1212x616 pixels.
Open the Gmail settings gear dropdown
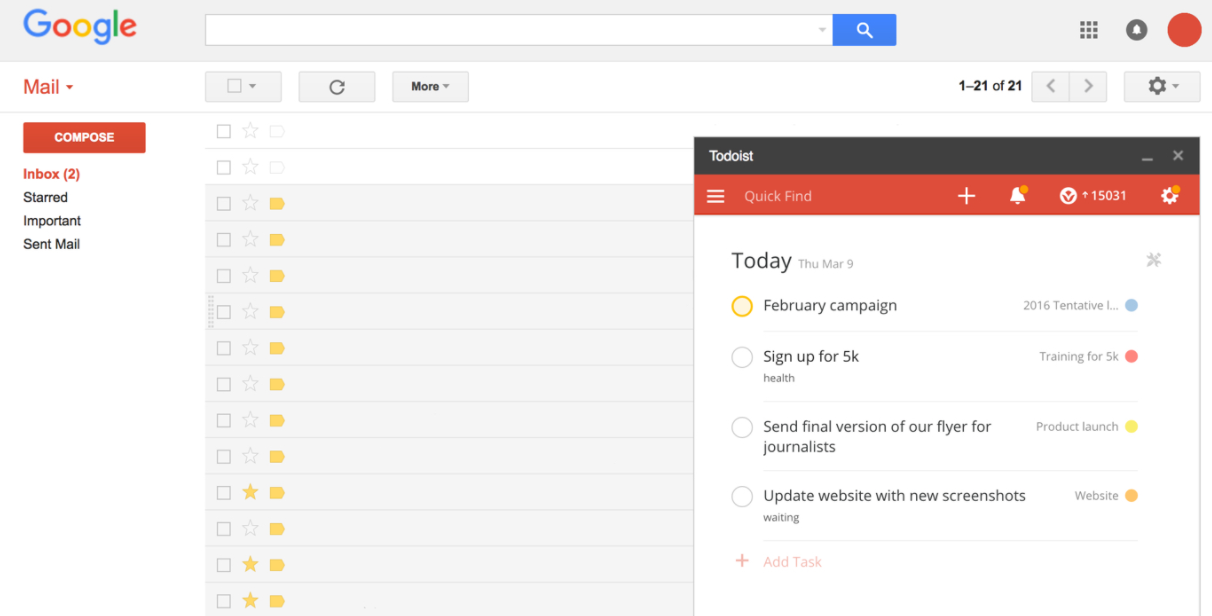[x=1162, y=87]
